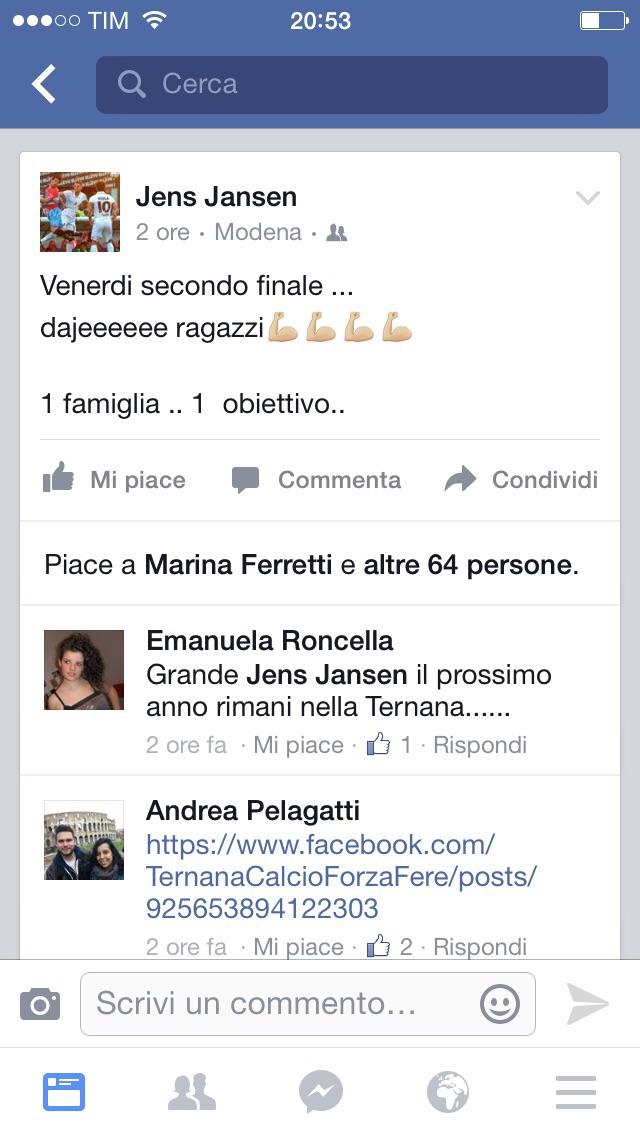Open the Friend Requests tab icon
This screenshot has width=640, height=1136.
pos(192,1092)
